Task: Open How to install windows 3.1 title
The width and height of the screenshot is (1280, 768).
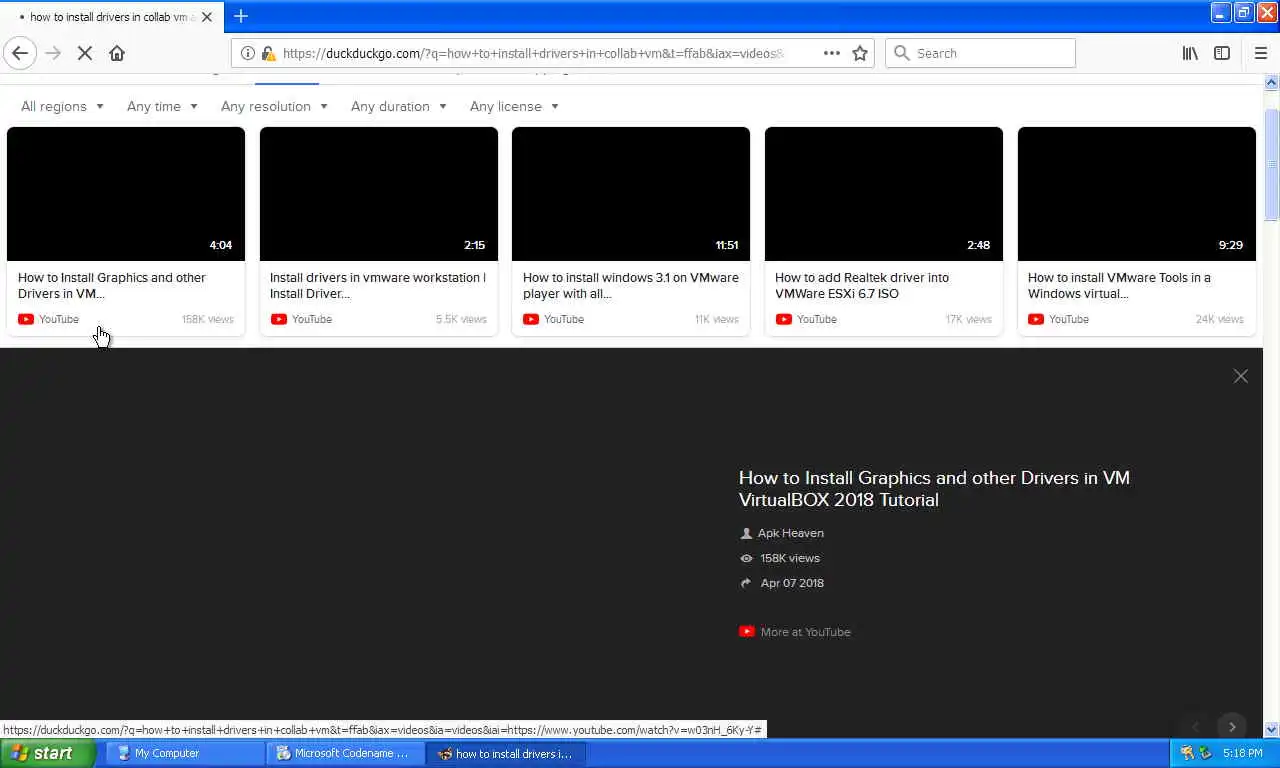Action: [631, 285]
